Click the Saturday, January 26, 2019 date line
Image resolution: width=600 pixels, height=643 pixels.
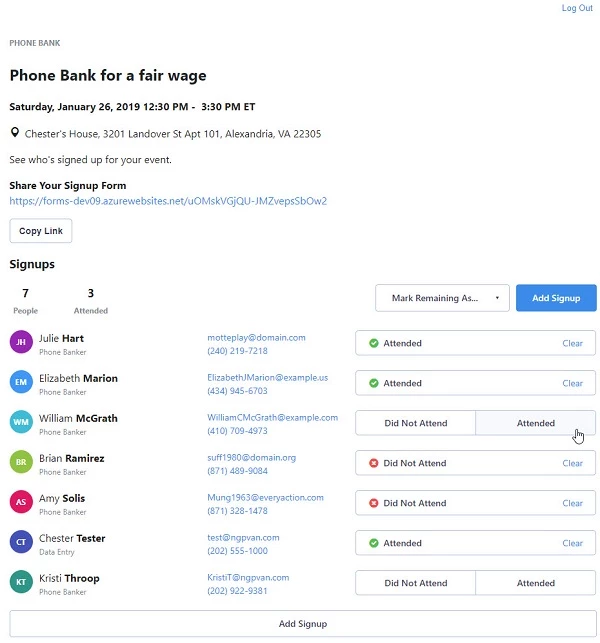point(132,107)
